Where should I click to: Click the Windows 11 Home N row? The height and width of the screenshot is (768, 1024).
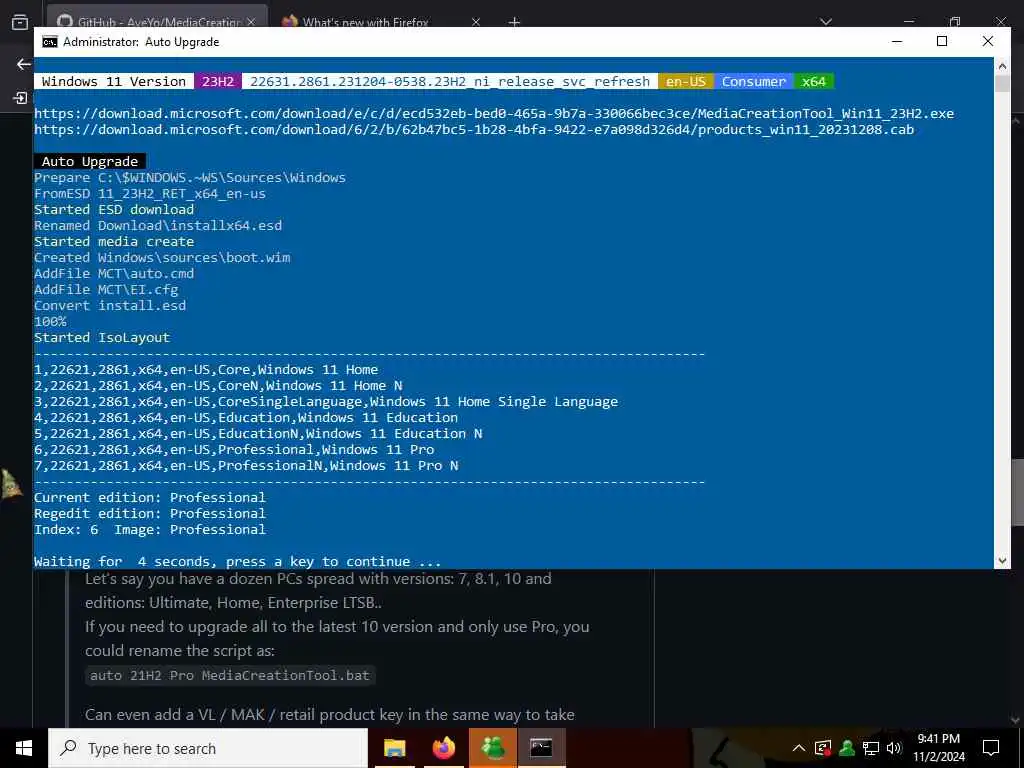click(x=218, y=385)
